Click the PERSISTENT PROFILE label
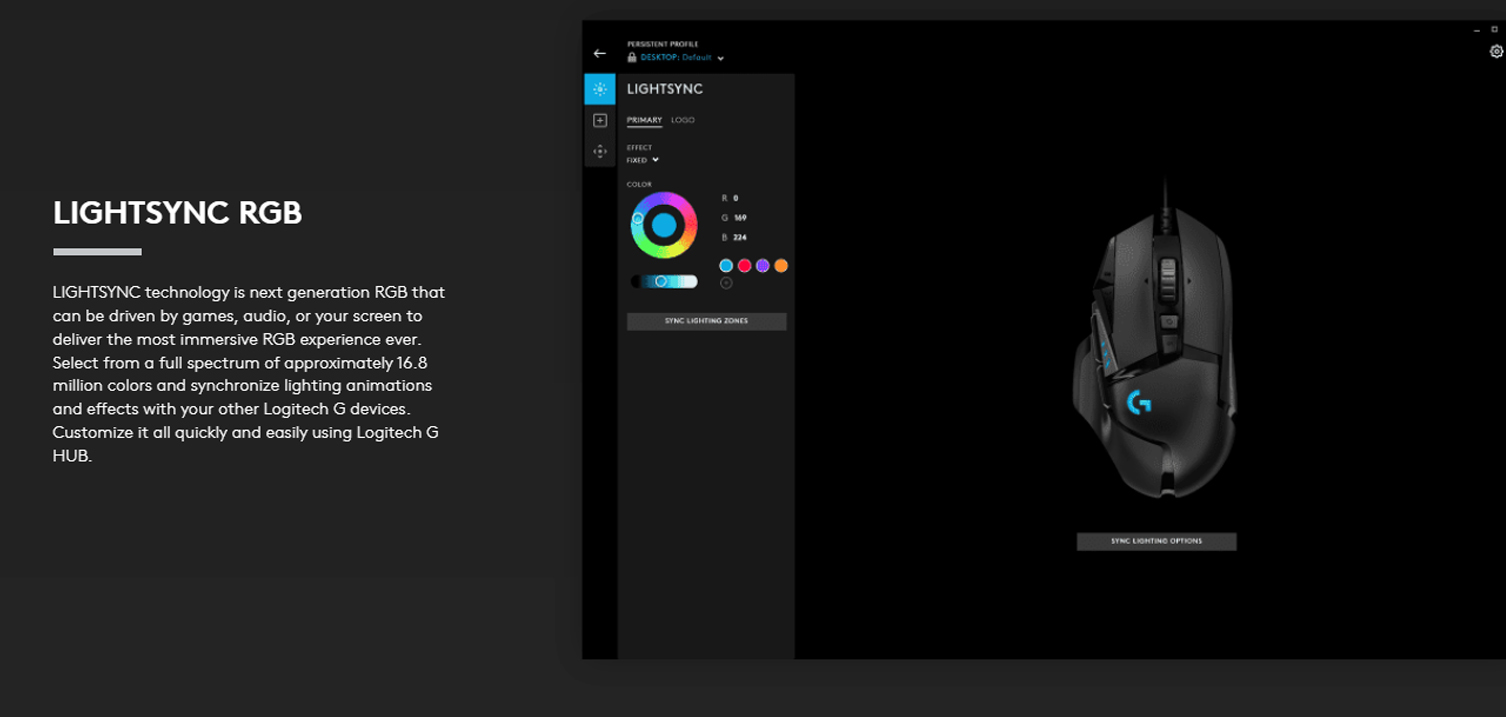Viewport: 1506px width, 717px height. (663, 44)
